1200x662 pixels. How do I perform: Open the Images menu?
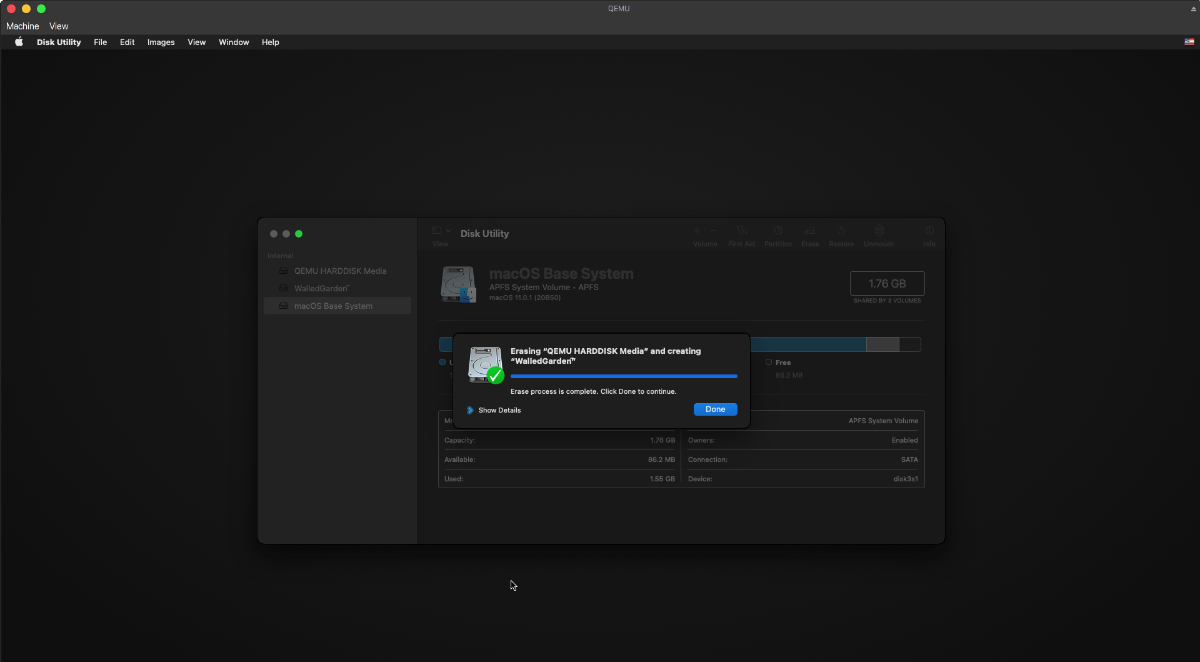(161, 42)
